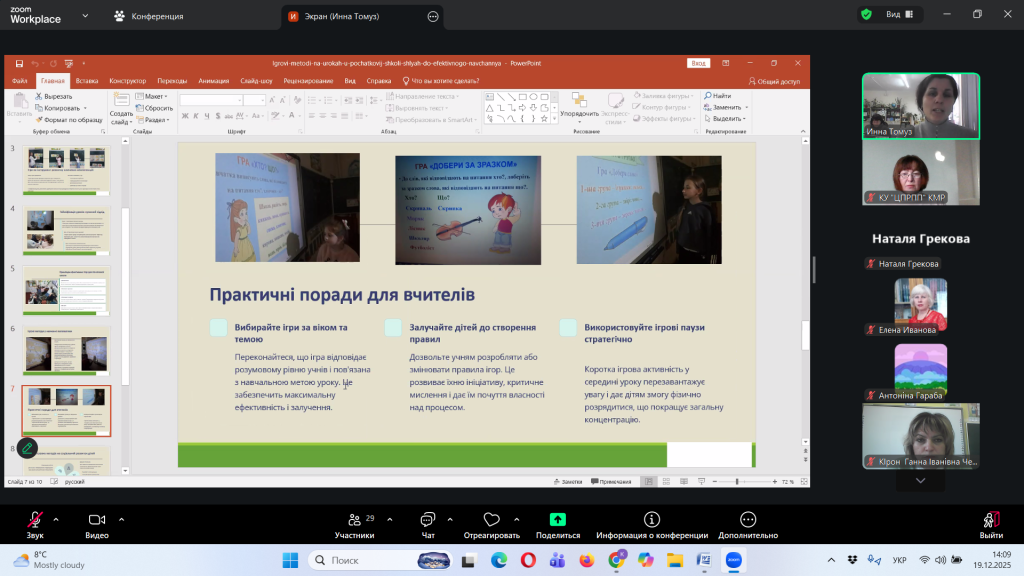Select slide 6 thumbnail in slide panel
Screen dimensions: 1024x576
pos(66,353)
